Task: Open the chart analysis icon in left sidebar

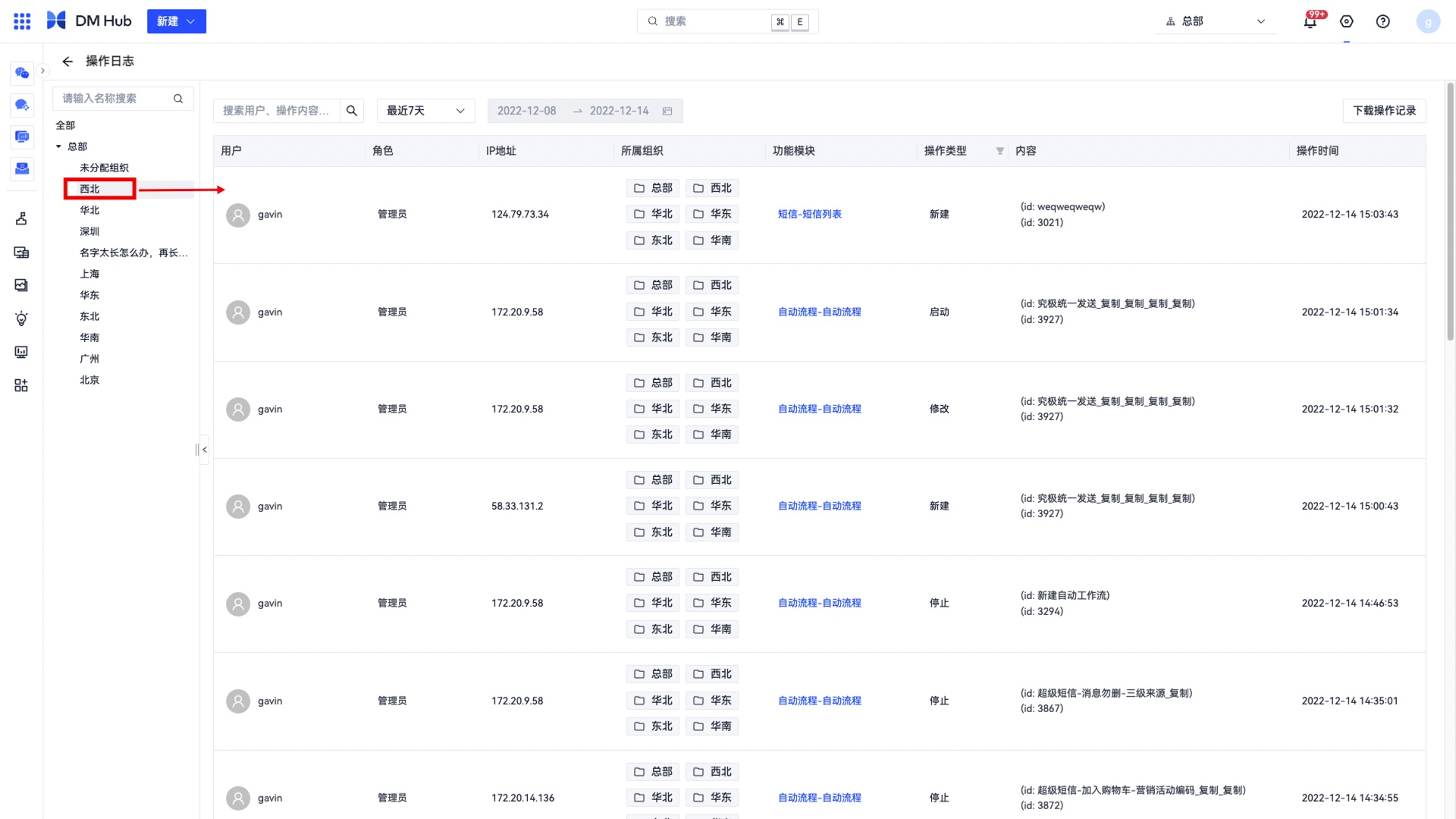Action: coord(21,285)
